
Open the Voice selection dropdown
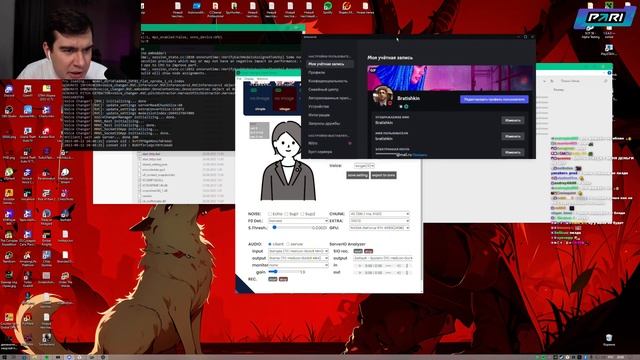coord(364,166)
